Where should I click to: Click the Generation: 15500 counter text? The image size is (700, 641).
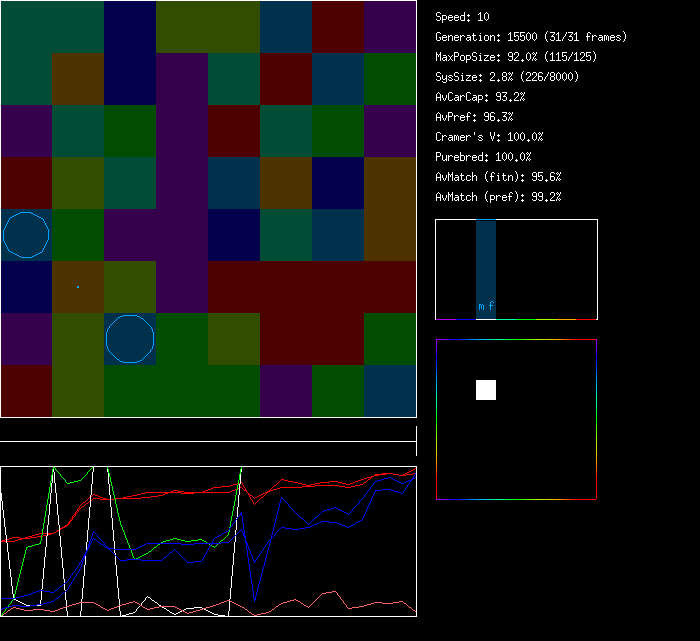(x=531, y=37)
